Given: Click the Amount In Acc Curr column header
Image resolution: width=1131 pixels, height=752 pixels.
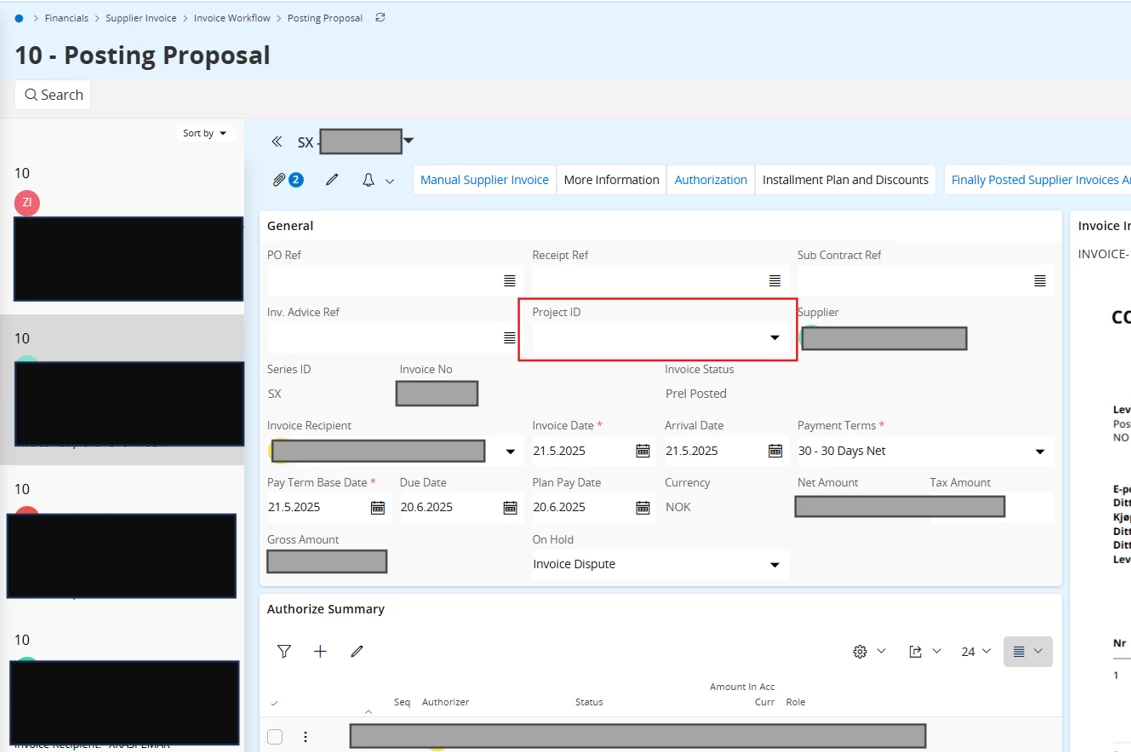Looking at the screenshot, I should pos(742,694).
